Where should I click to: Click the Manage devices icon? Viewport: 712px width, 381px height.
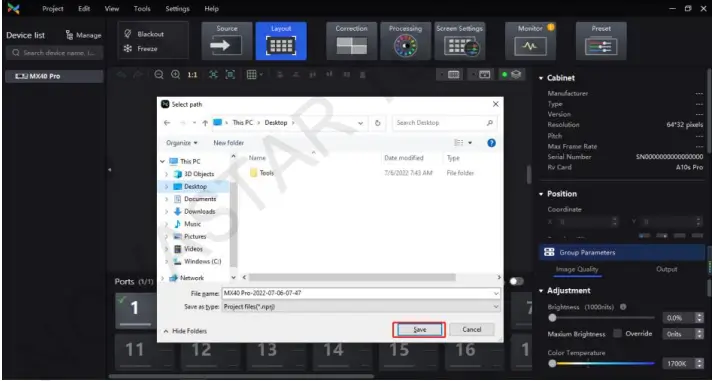[x=83, y=35]
